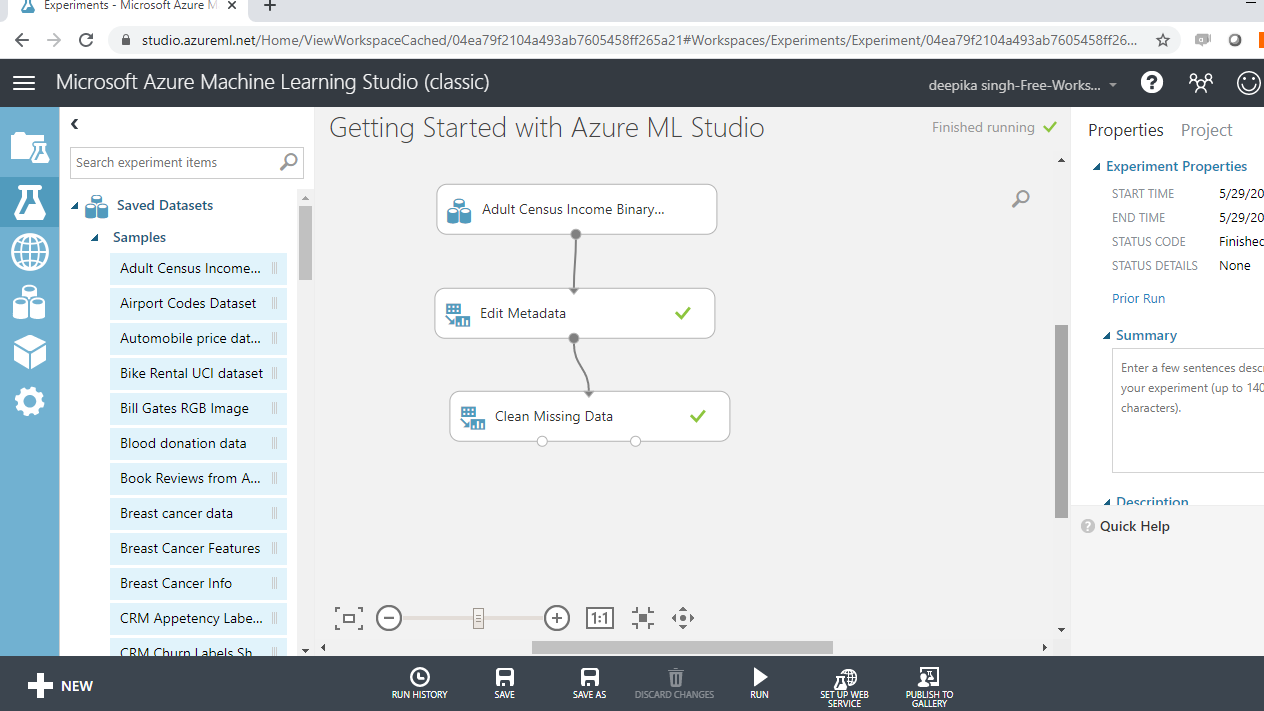Select Airport Codes Dataset
Image resolution: width=1264 pixels, height=711 pixels.
pos(198,303)
